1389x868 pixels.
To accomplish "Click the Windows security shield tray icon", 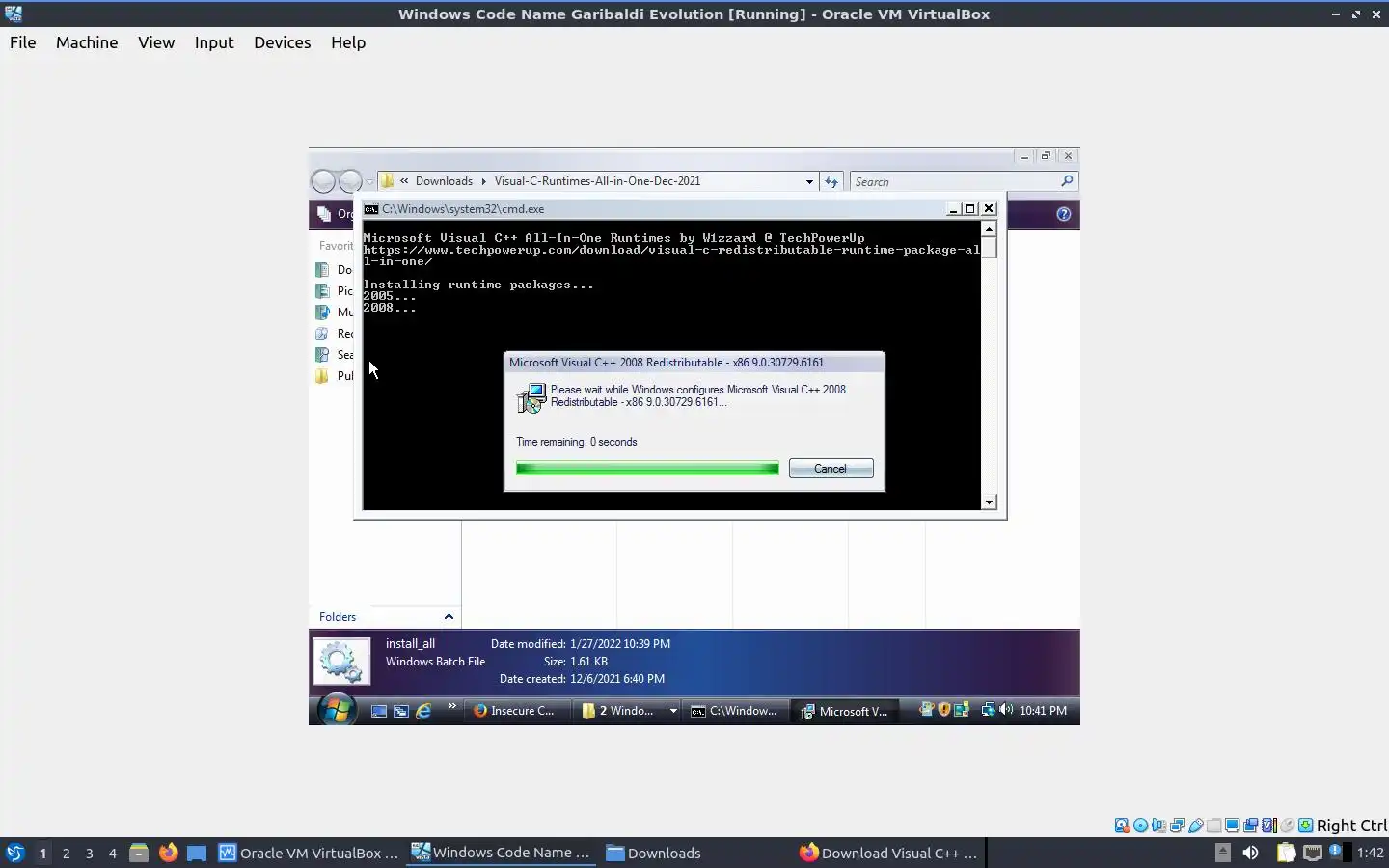I will pyautogui.click(x=944, y=709).
